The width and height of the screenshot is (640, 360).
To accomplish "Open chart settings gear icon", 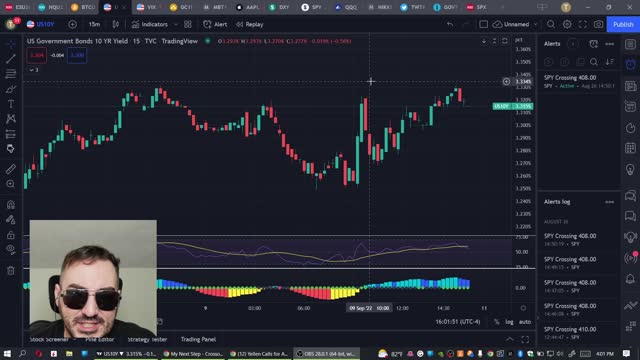I will 567,24.
